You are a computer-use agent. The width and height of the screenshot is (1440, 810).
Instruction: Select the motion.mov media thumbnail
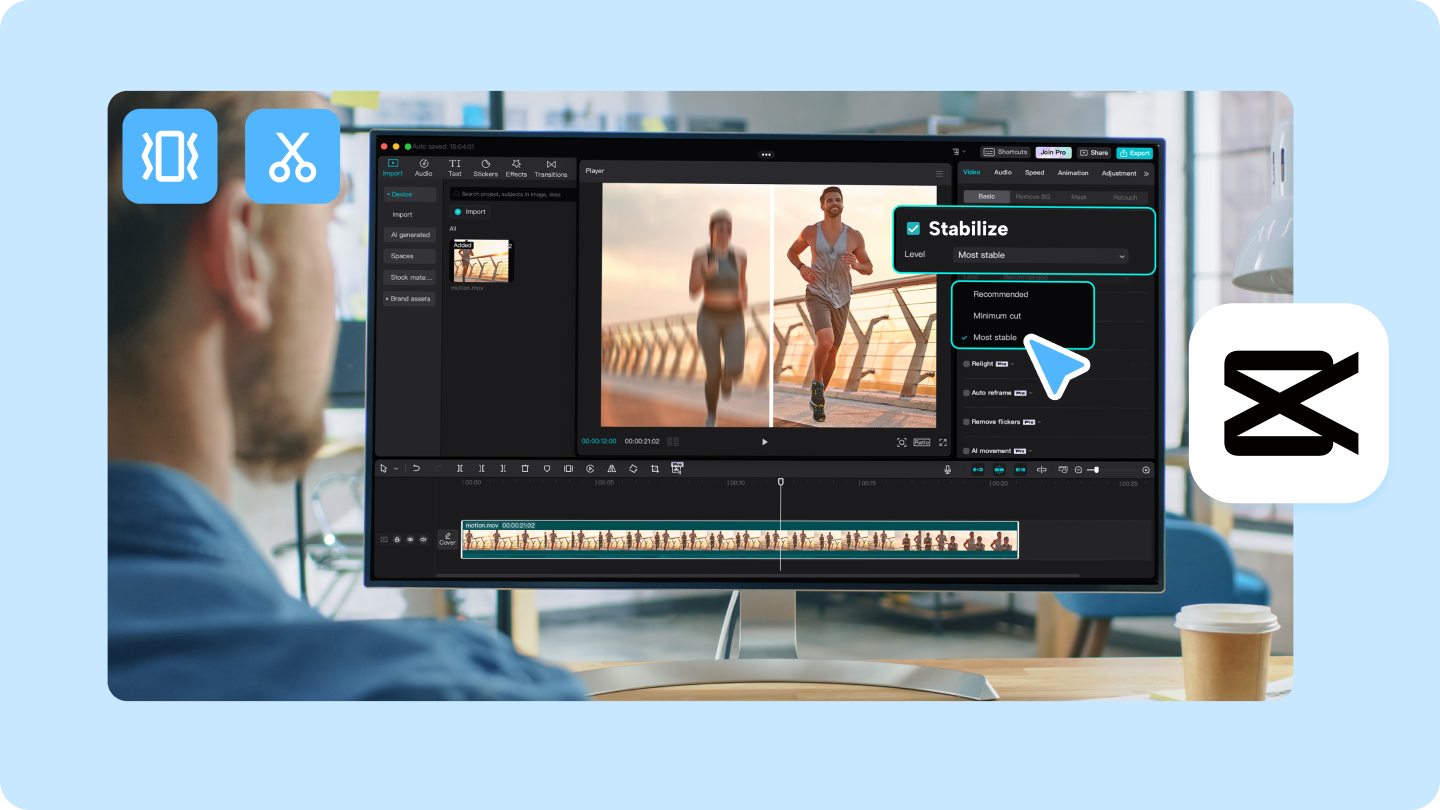(x=481, y=262)
